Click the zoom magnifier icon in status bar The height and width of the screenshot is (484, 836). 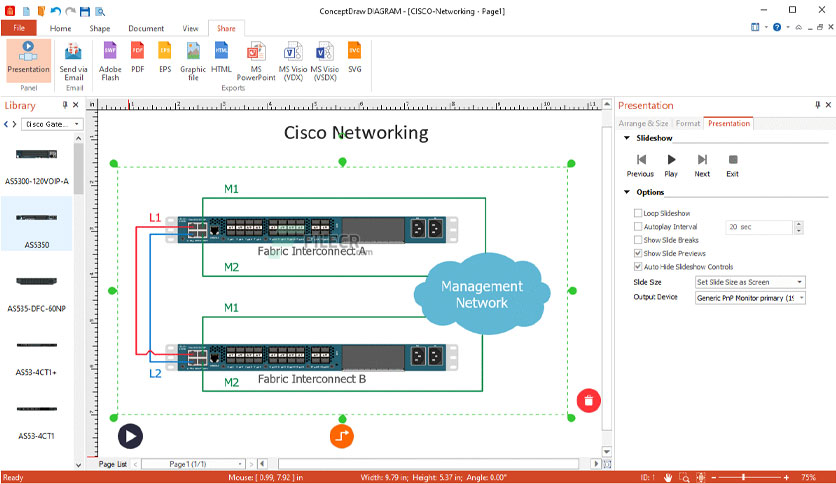click(x=685, y=478)
